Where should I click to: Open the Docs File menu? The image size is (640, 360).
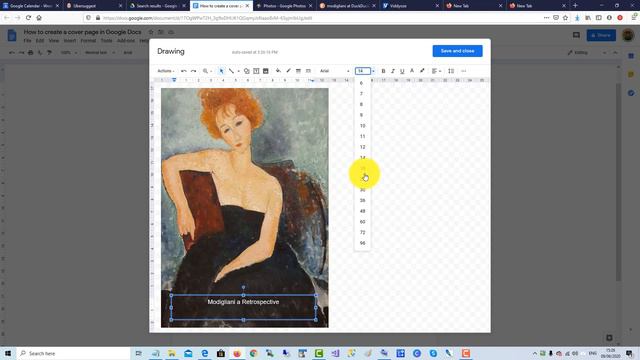pos(27,41)
